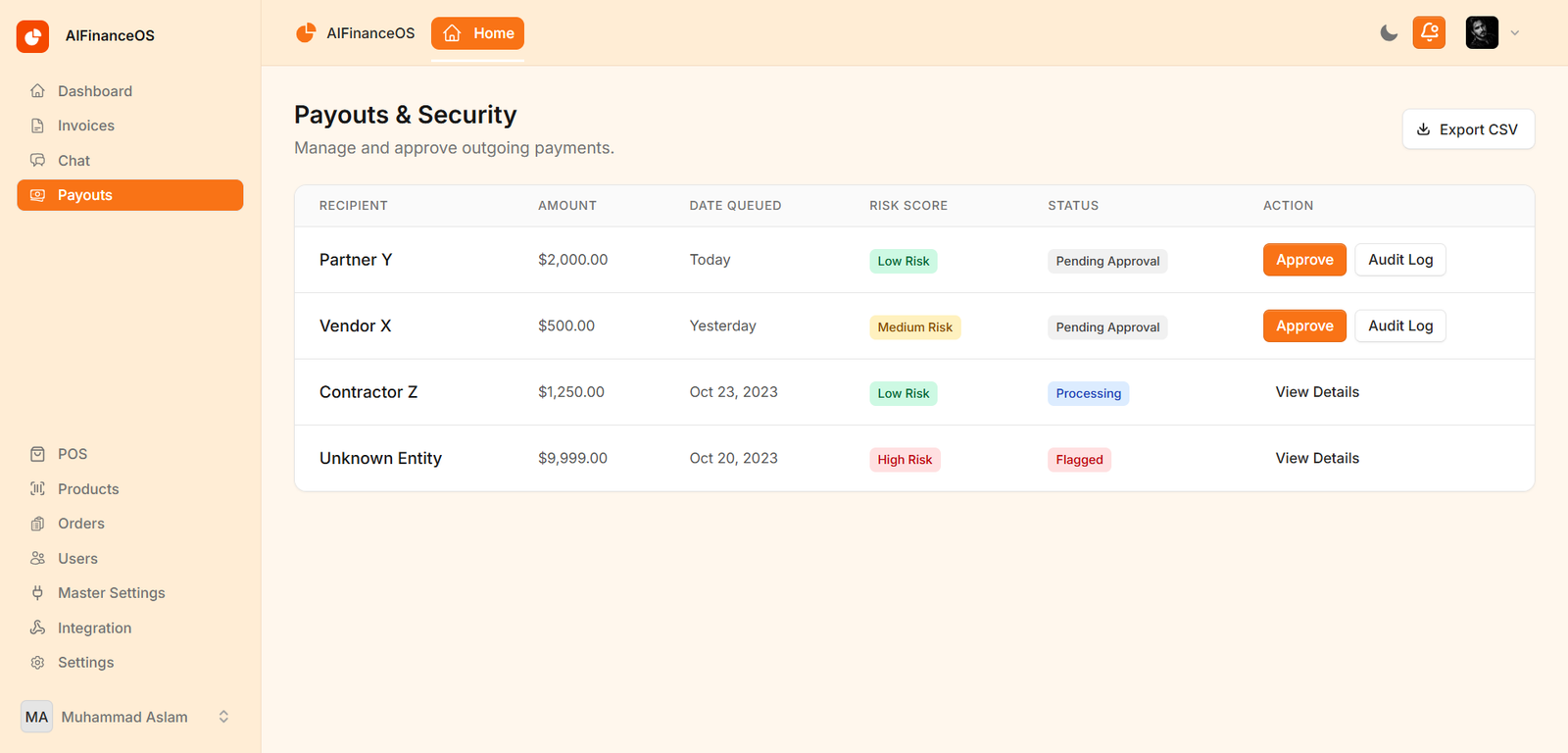The width and height of the screenshot is (1568, 753).
Task: Go to Dashboard in the sidebar
Action: coord(129,91)
